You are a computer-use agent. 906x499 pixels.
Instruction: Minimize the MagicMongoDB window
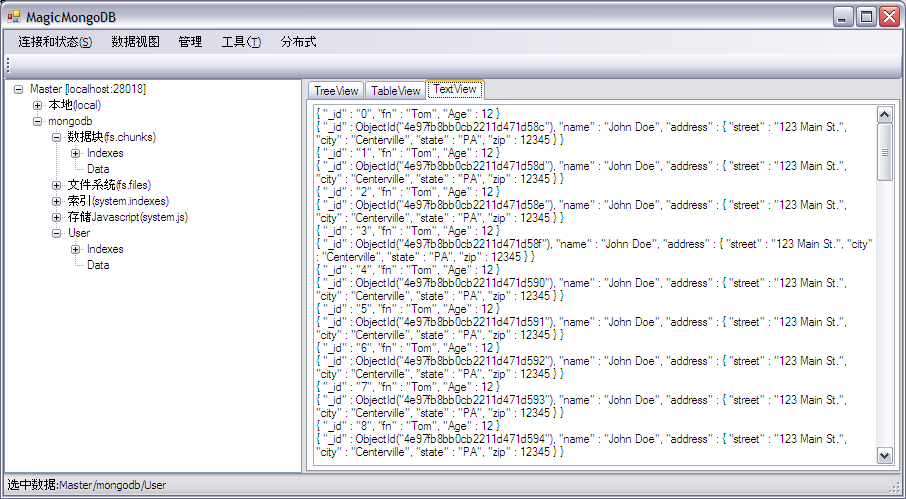pos(844,17)
